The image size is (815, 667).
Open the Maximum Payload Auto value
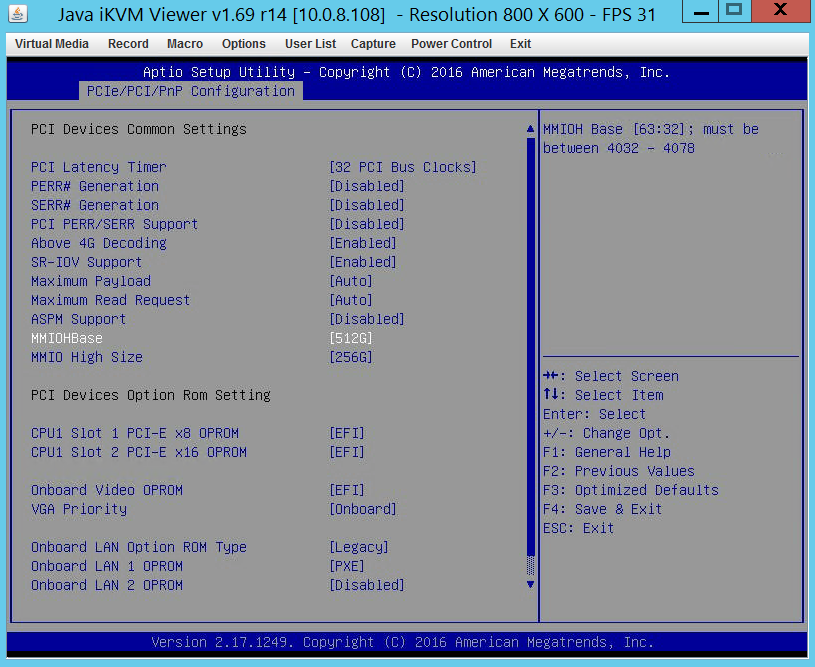(x=351, y=281)
